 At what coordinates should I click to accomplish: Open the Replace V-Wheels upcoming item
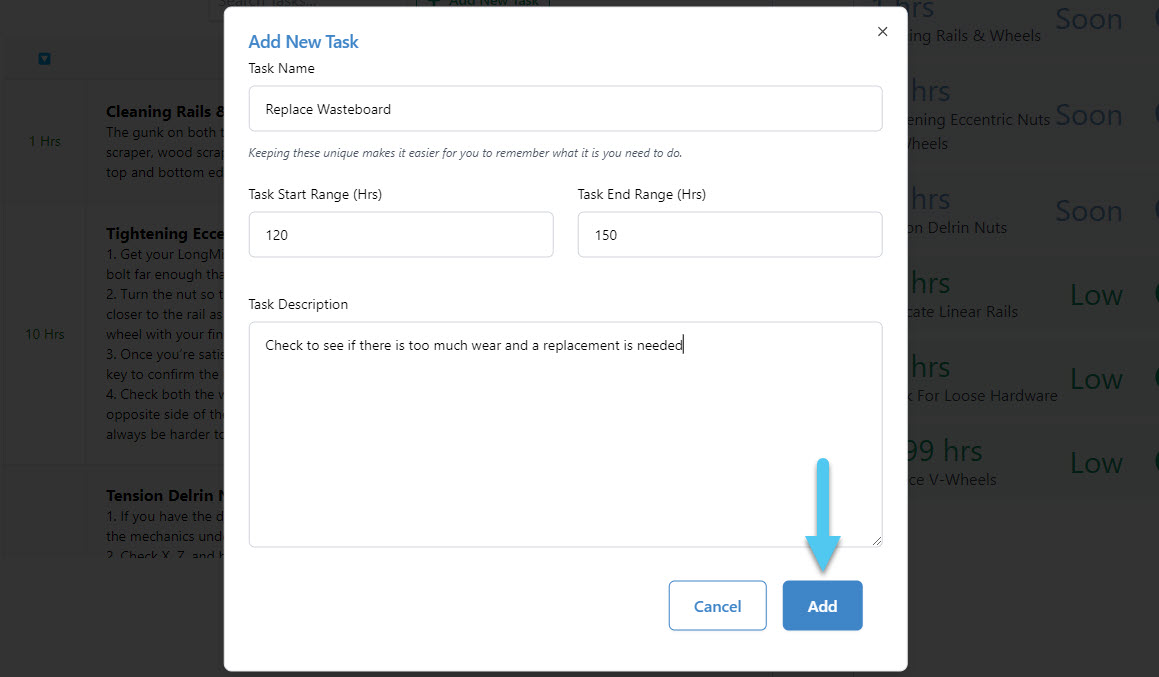[x=952, y=479]
